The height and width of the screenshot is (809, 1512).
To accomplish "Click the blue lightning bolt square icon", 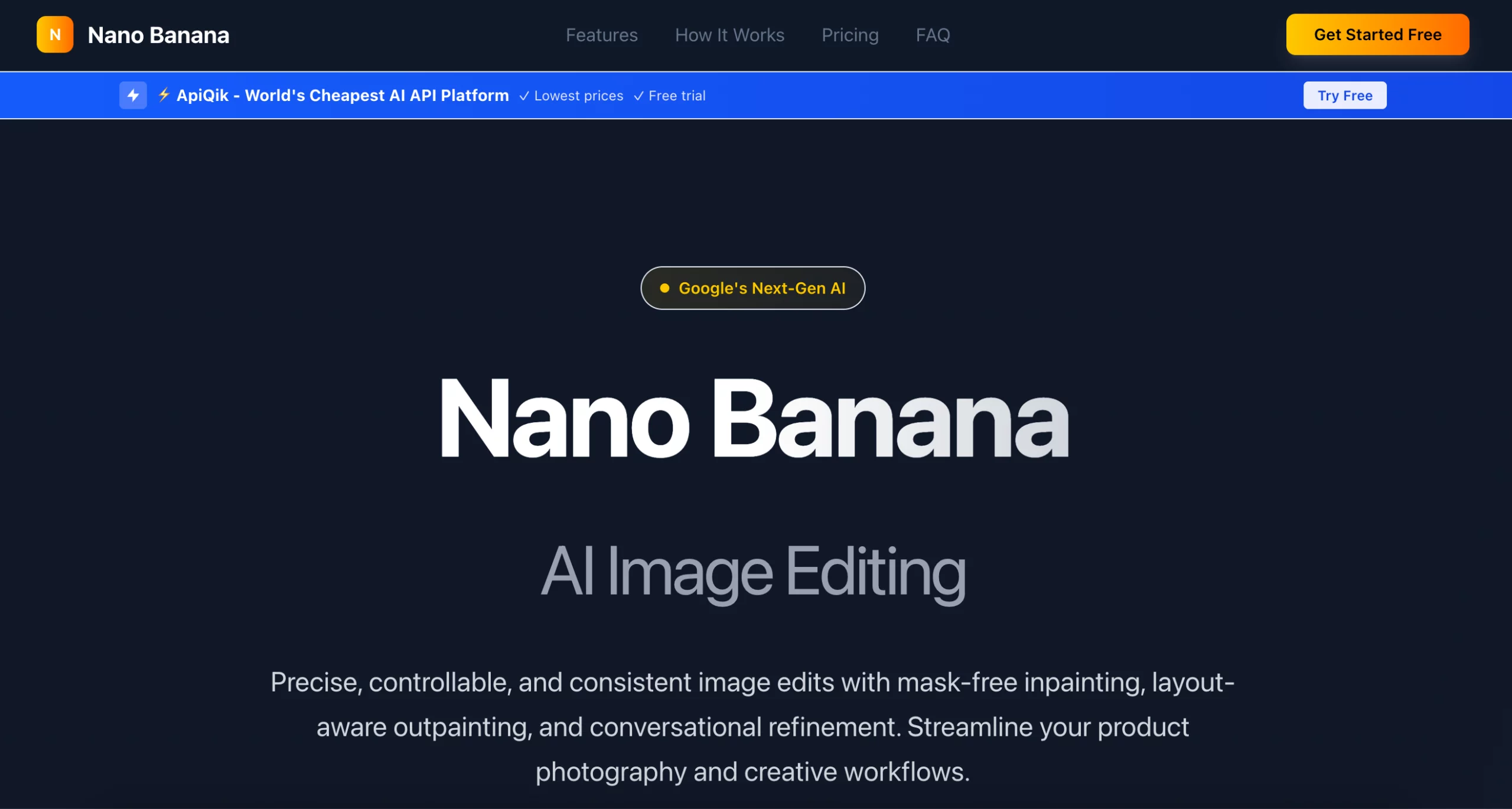I will pyautogui.click(x=133, y=95).
